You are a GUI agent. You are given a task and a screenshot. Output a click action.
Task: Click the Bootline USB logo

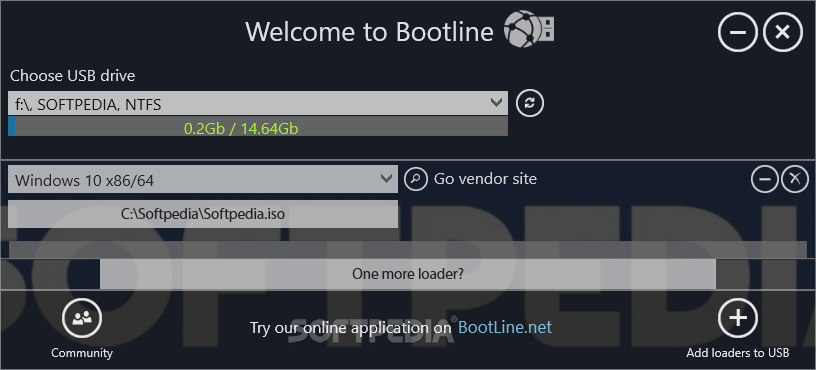coord(529,30)
